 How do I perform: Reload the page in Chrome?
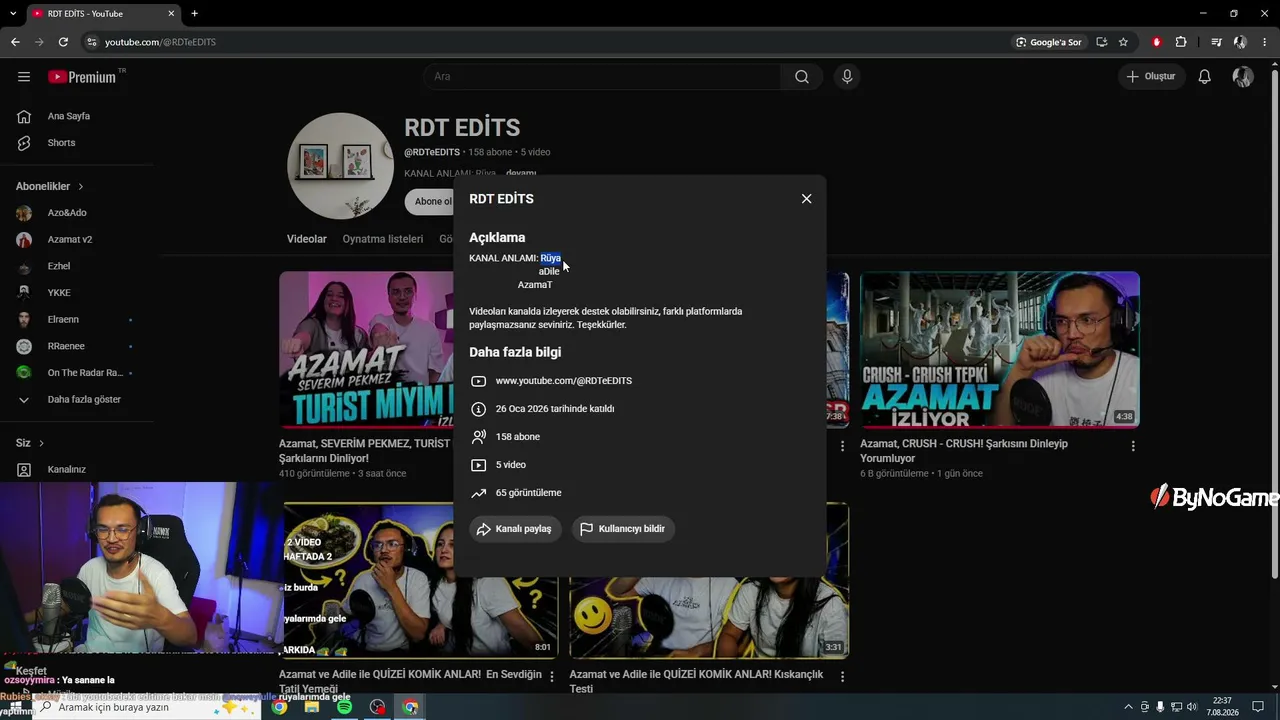click(63, 42)
